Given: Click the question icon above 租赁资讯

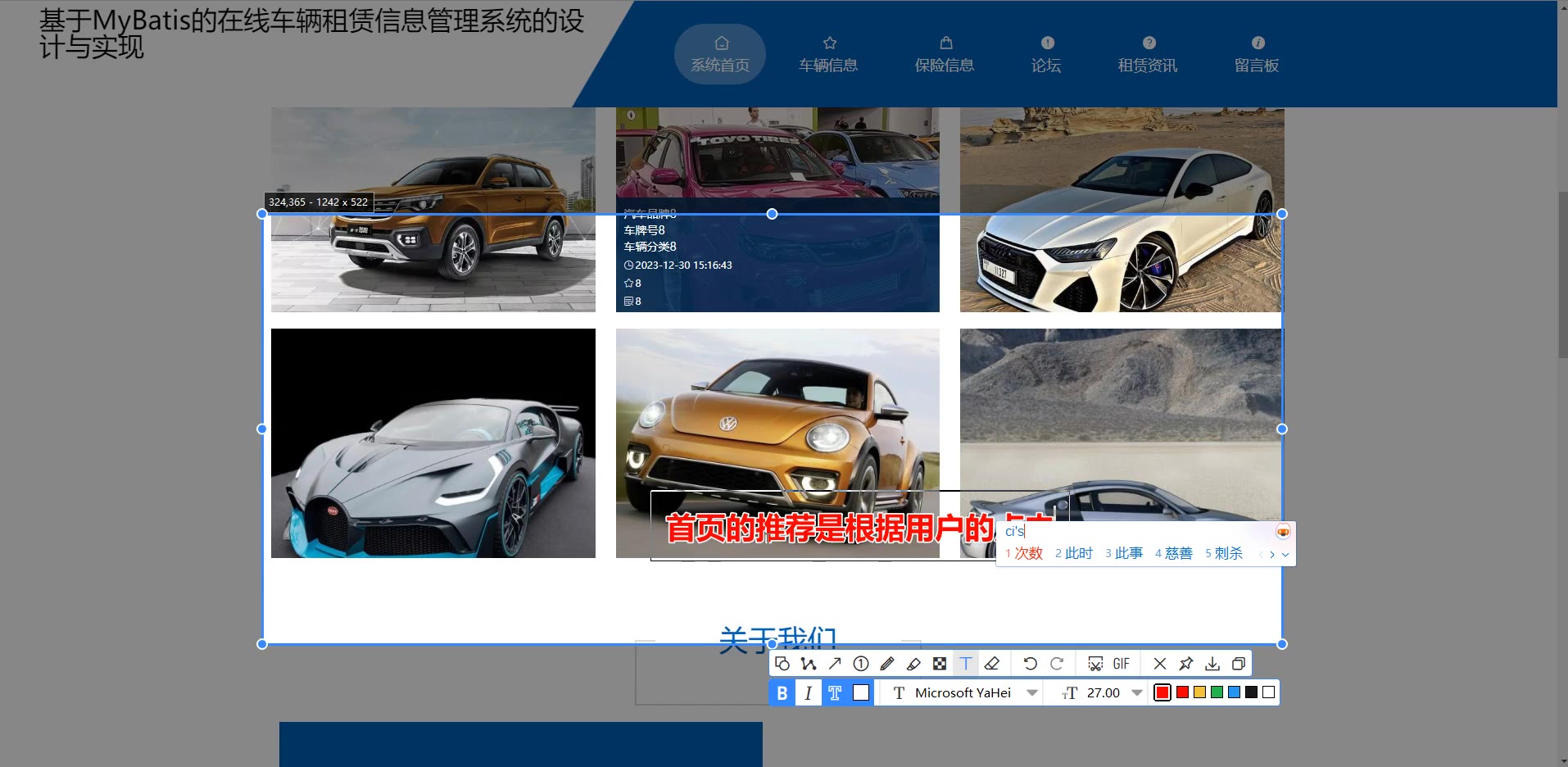Looking at the screenshot, I should [x=1149, y=43].
